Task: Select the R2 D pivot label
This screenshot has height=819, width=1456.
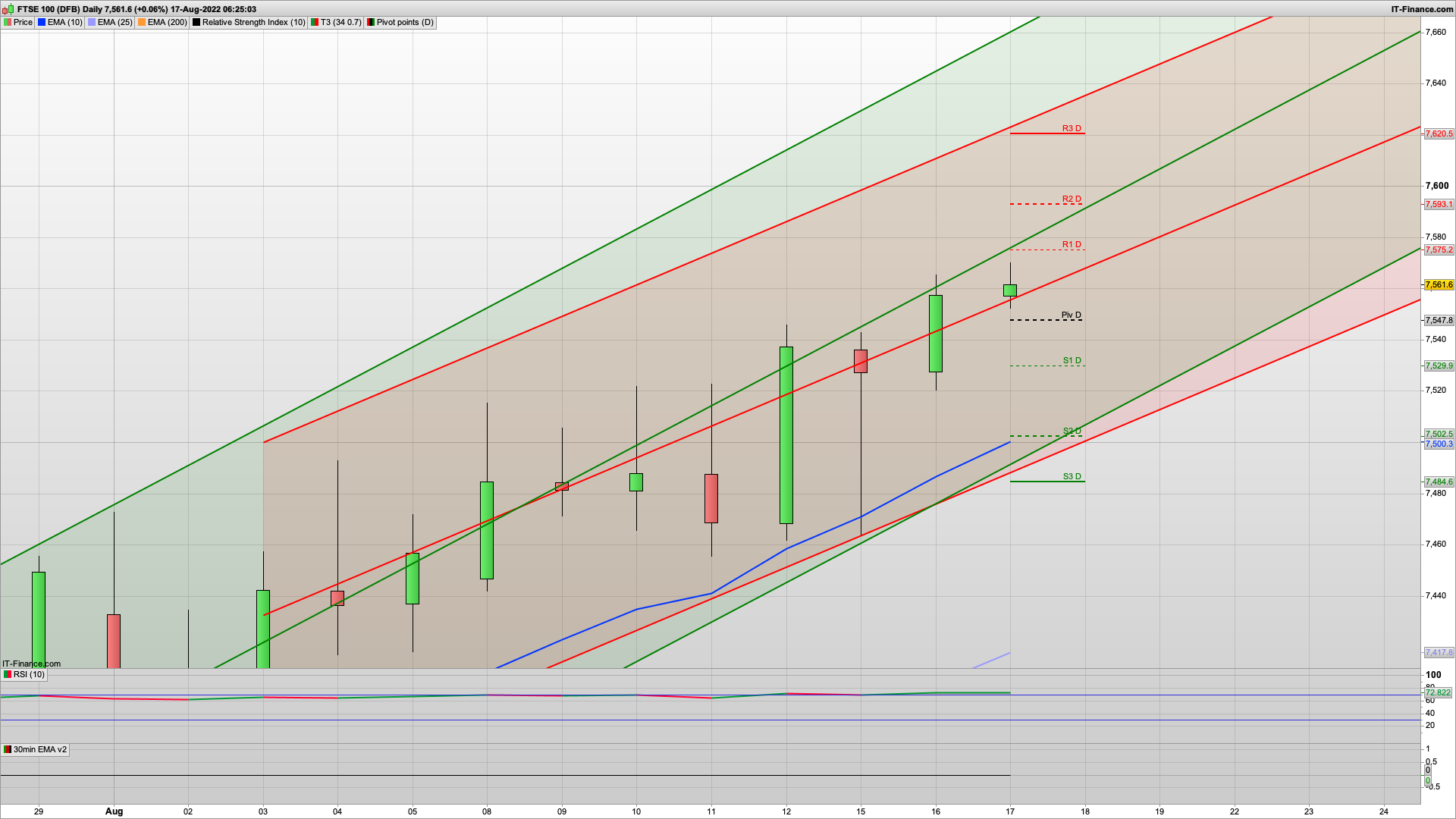Action: coord(1072,199)
